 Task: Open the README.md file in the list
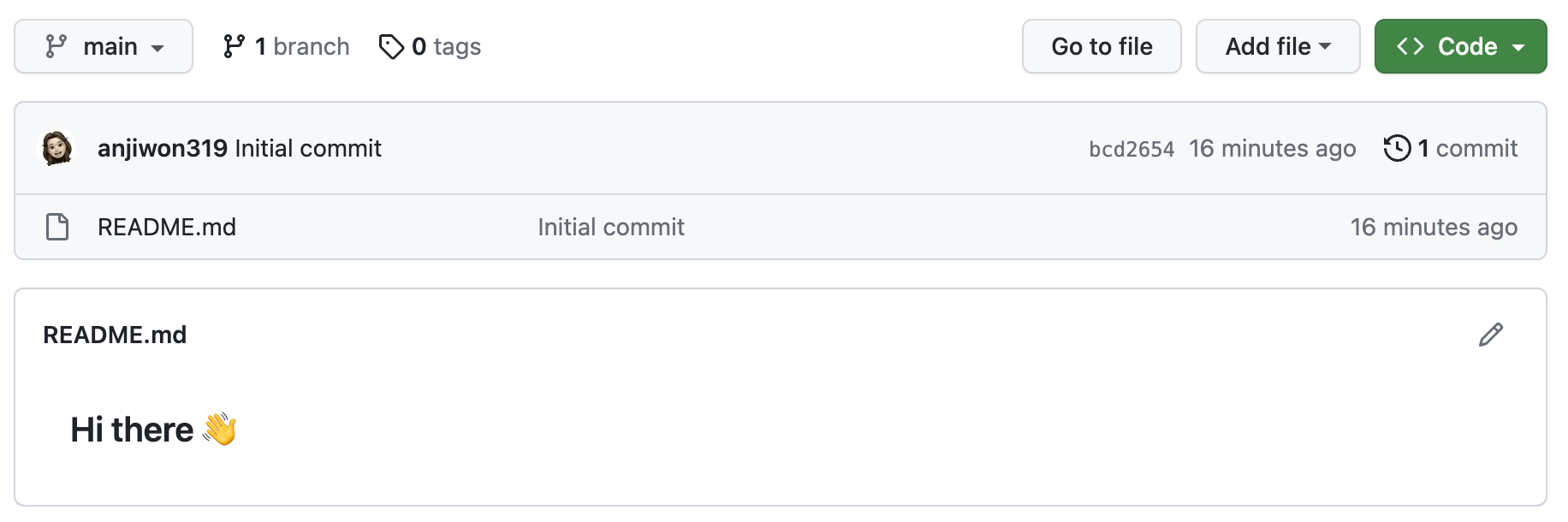click(x=167, y=227)
